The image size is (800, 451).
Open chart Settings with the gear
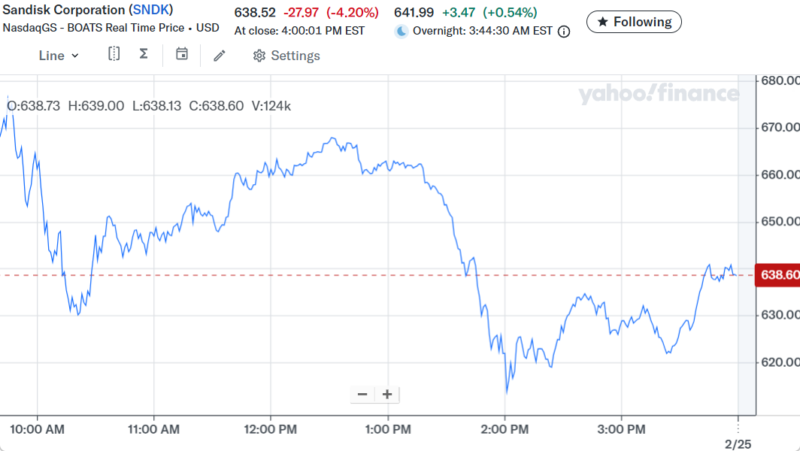point(287,56)
